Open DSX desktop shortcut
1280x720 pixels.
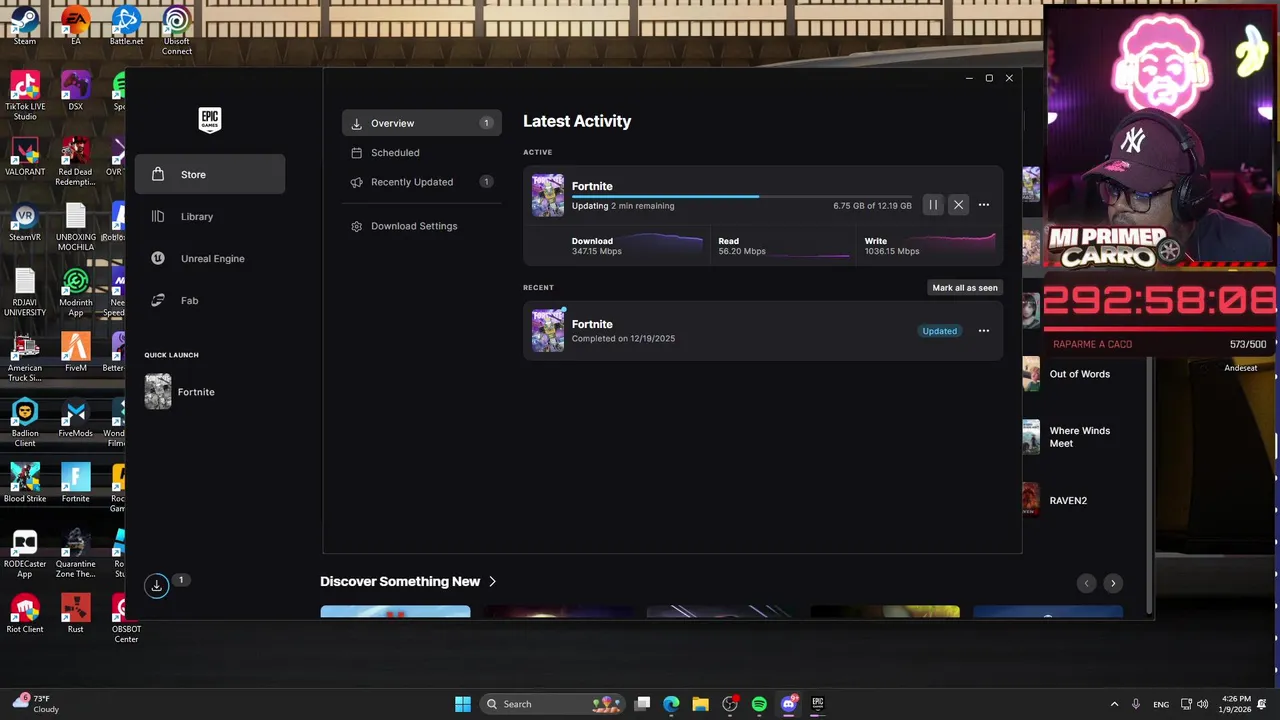click(76, 91)
